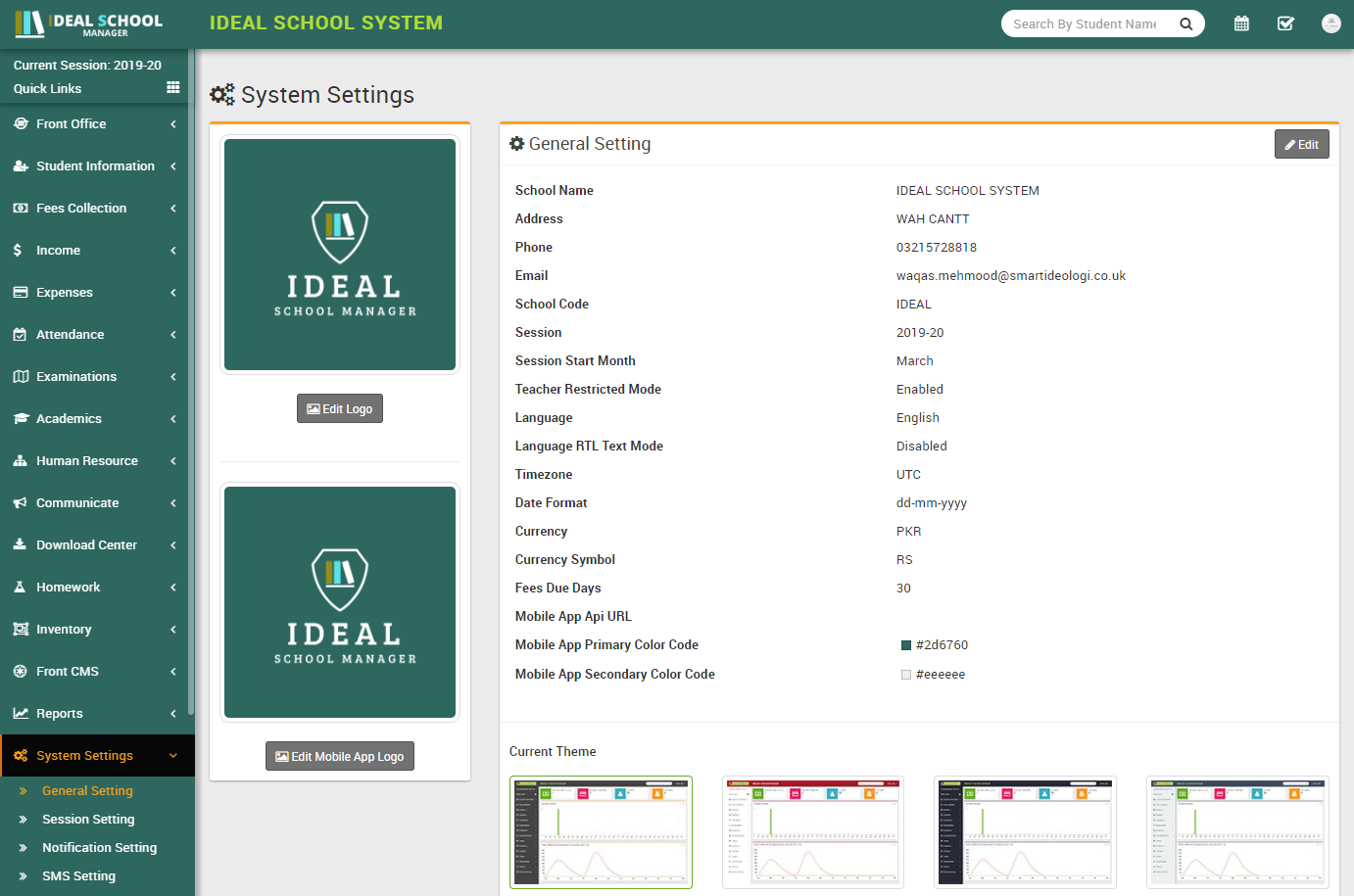Screen dimensions: 1354x896
Task: Expand the Examinations menu chevron
Action: pos(173,376)
